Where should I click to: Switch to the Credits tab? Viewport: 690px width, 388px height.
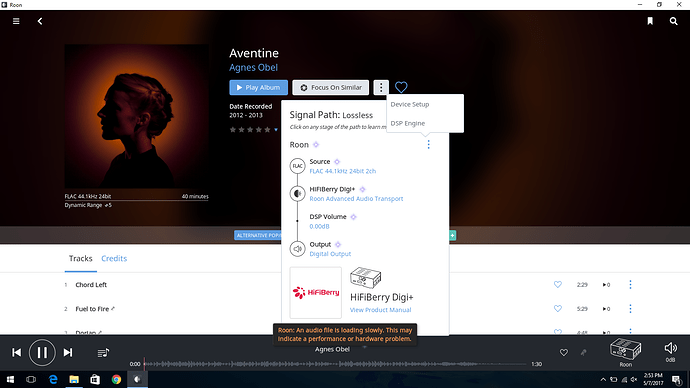pos(114,258)
